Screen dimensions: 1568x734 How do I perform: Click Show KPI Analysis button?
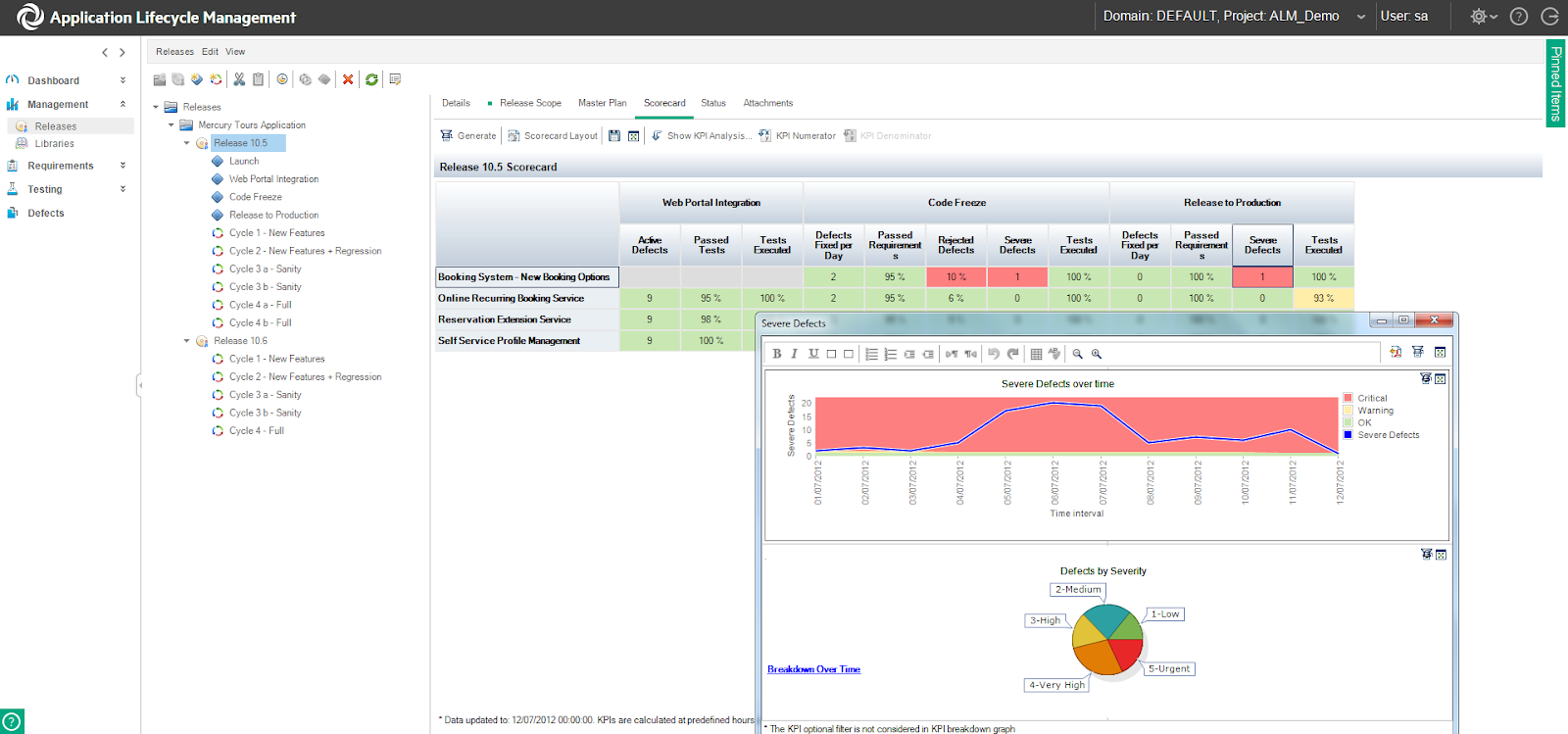click(x=702, y=136)
